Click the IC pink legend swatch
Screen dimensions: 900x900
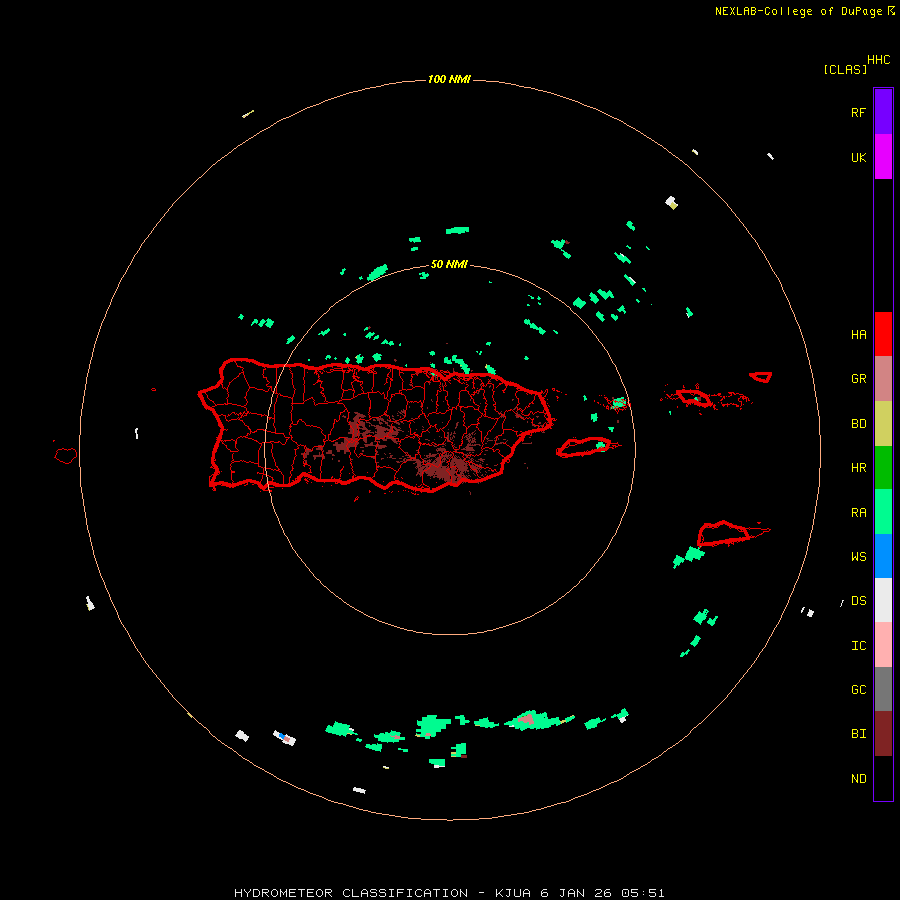[x=883, y=645]
